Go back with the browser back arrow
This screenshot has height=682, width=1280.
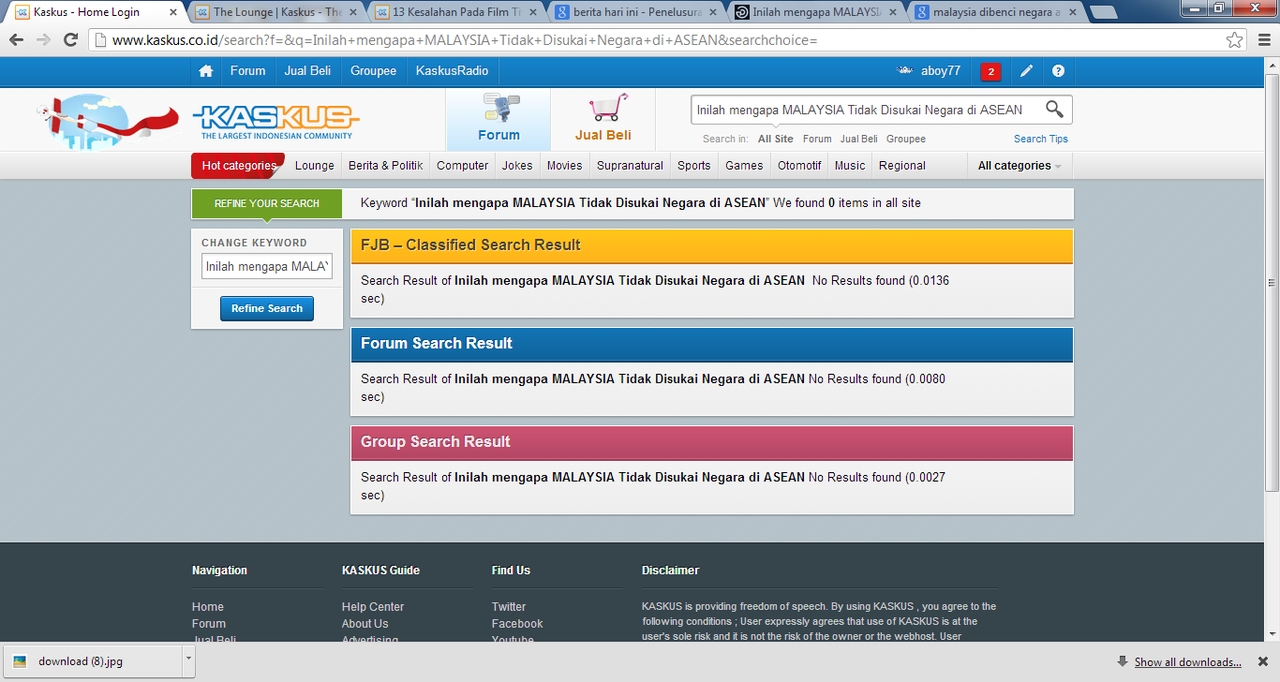[x=17, y=40]
